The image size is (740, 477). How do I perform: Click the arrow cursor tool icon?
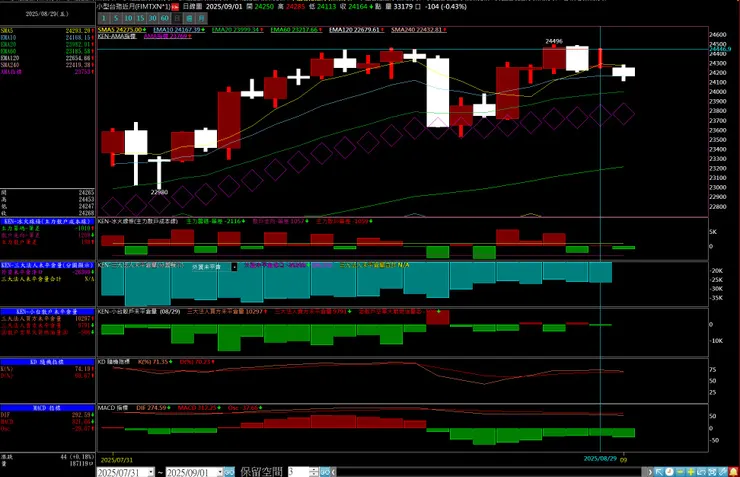pyautogui.click(x=659, y=471)
